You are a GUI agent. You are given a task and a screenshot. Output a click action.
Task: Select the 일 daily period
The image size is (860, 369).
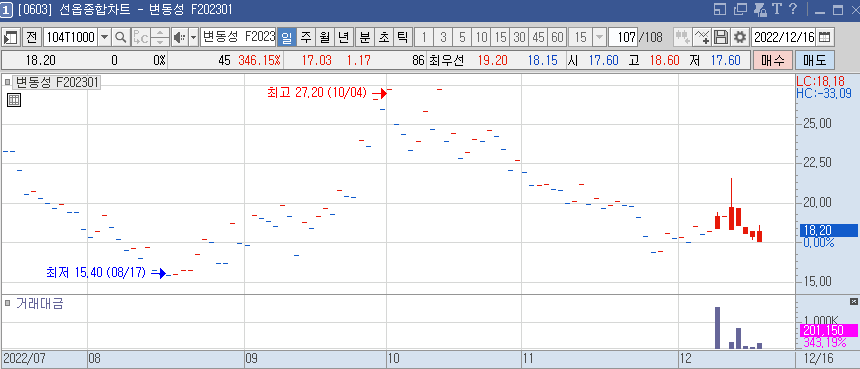[x=286, y=37]
